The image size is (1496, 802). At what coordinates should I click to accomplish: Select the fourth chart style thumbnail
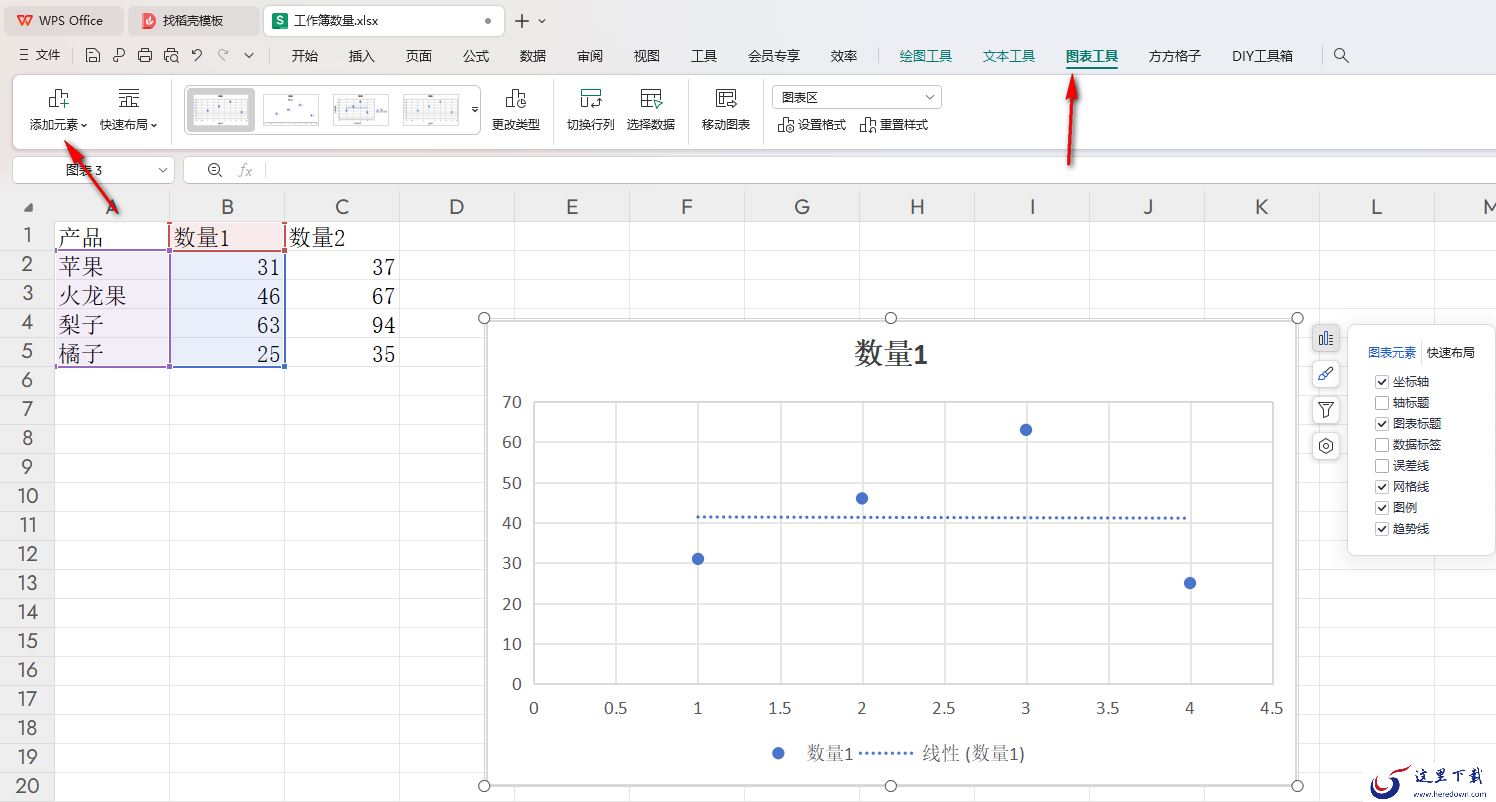pos(431,110)
